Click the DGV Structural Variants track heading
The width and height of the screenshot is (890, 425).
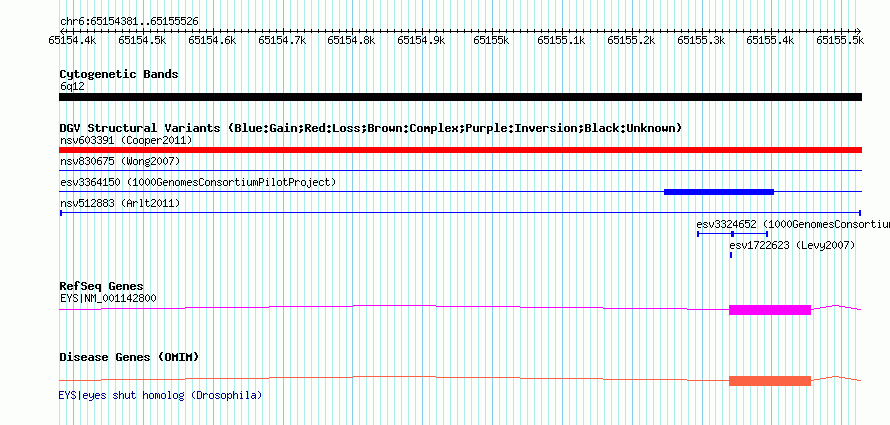click(370, 128)
